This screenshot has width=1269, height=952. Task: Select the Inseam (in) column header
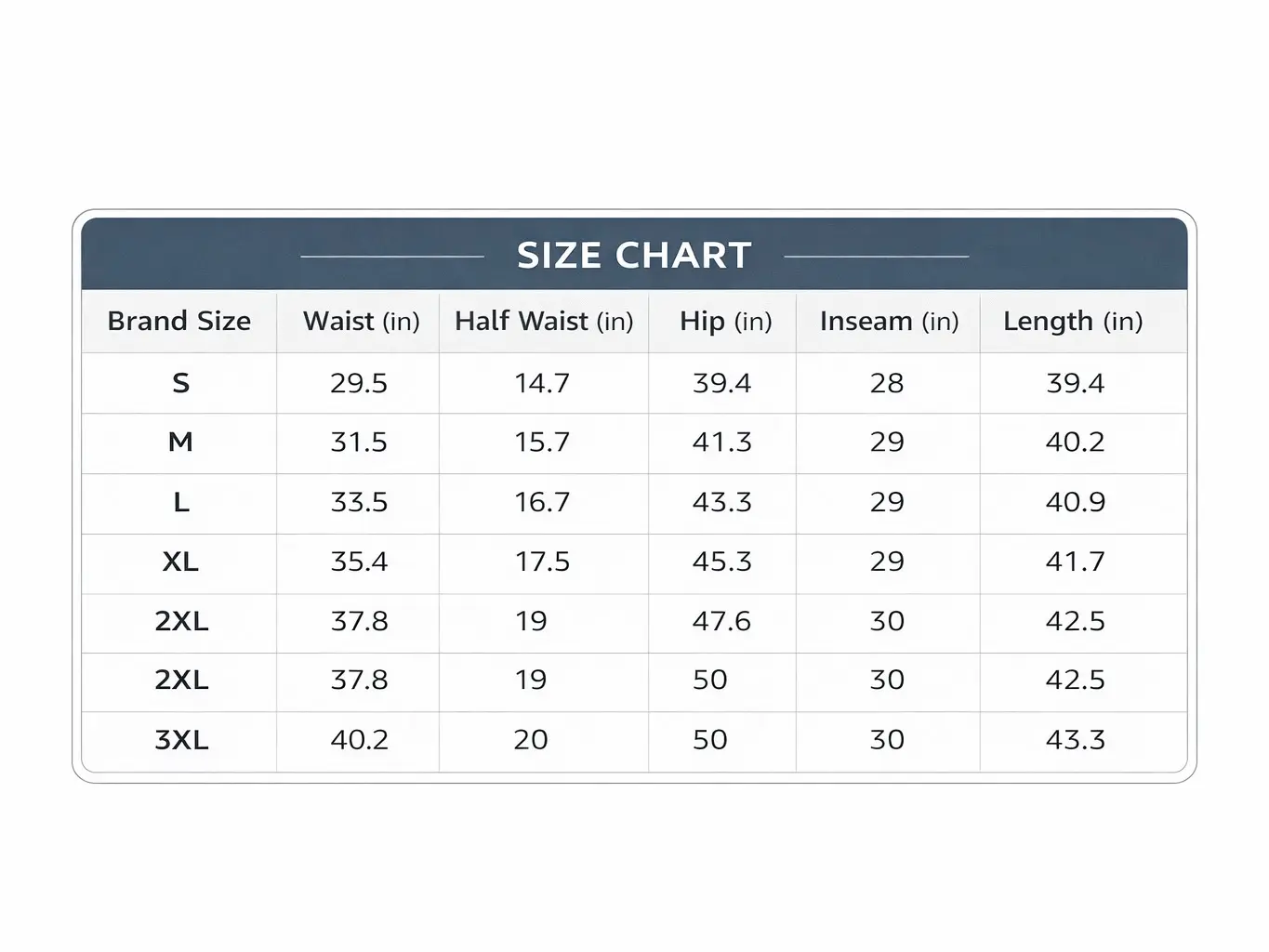point(889,321)
